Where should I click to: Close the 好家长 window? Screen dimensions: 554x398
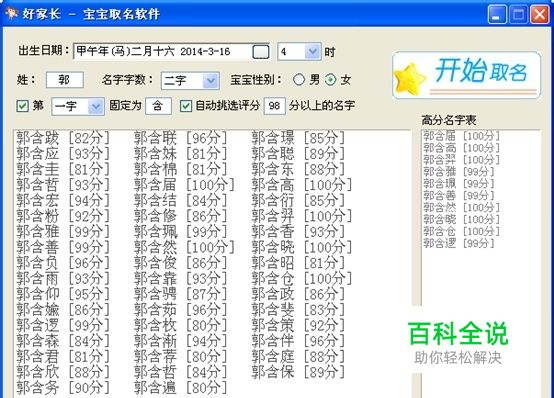[x=540, y=15]
